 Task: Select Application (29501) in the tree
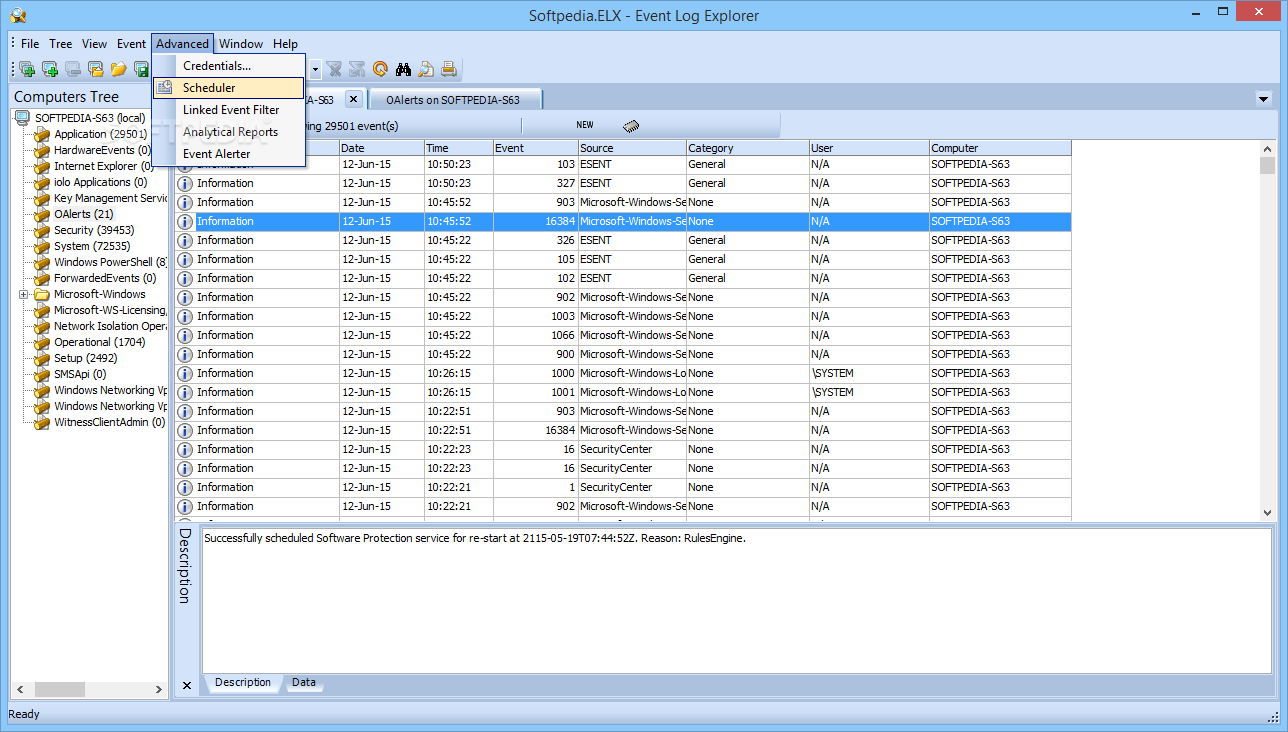tap(101, 135)
